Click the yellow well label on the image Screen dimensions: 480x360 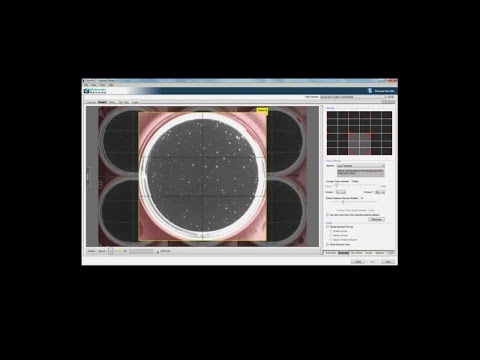[262, 110]
